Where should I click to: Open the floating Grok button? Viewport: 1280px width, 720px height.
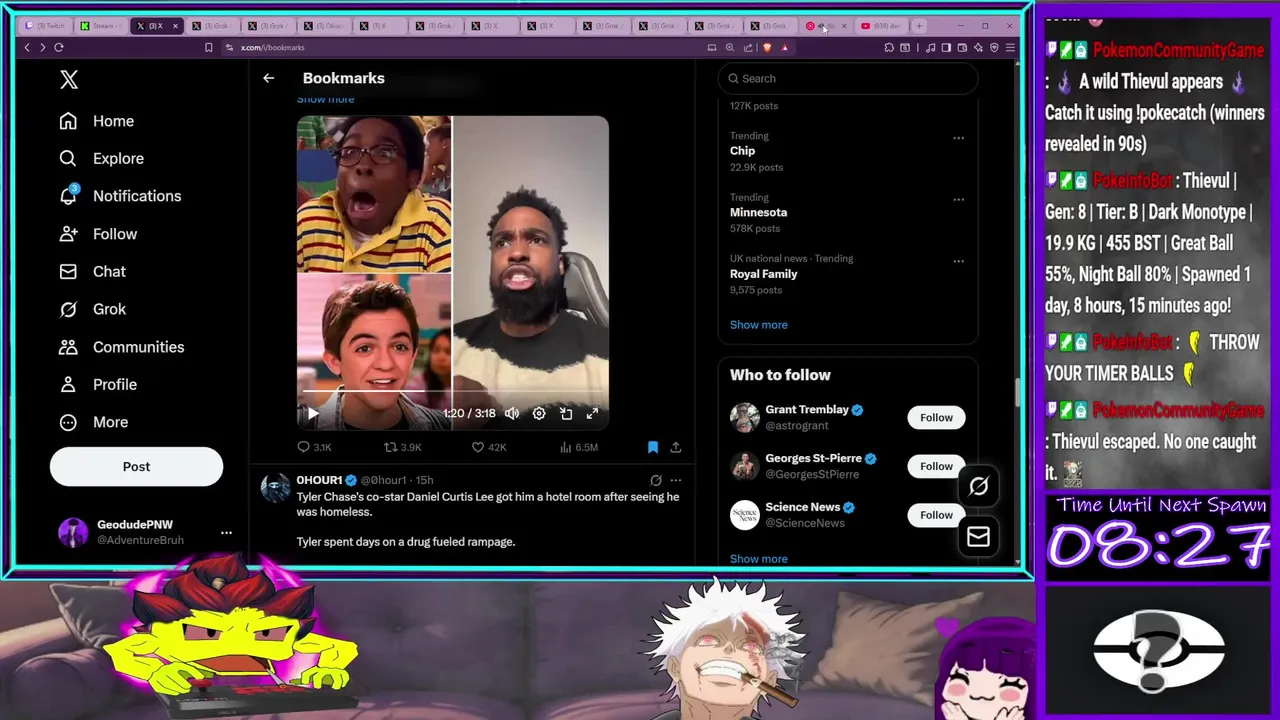click(x=978, y=486)
